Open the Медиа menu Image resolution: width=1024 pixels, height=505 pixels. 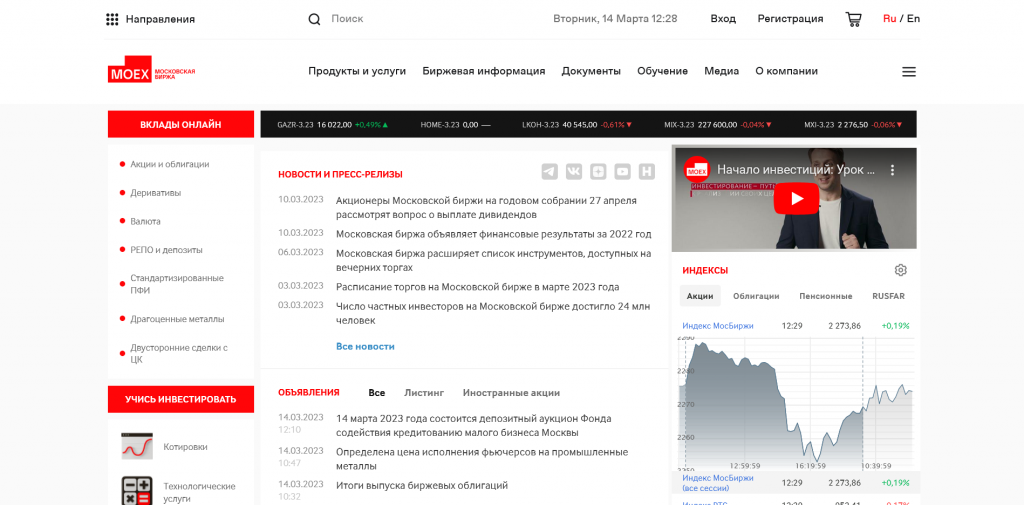[x=722, y=71]
